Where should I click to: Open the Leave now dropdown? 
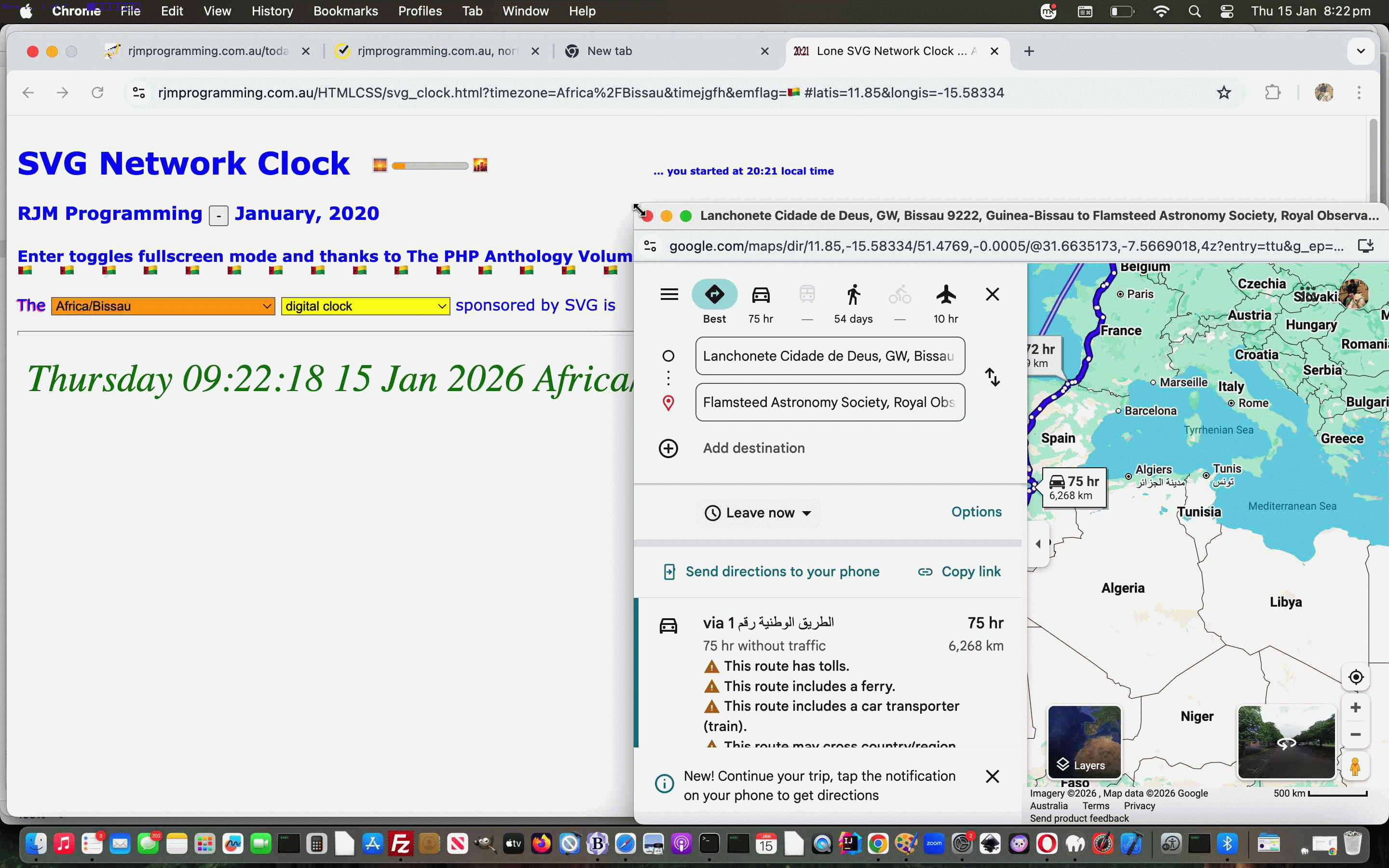(758, 513)
